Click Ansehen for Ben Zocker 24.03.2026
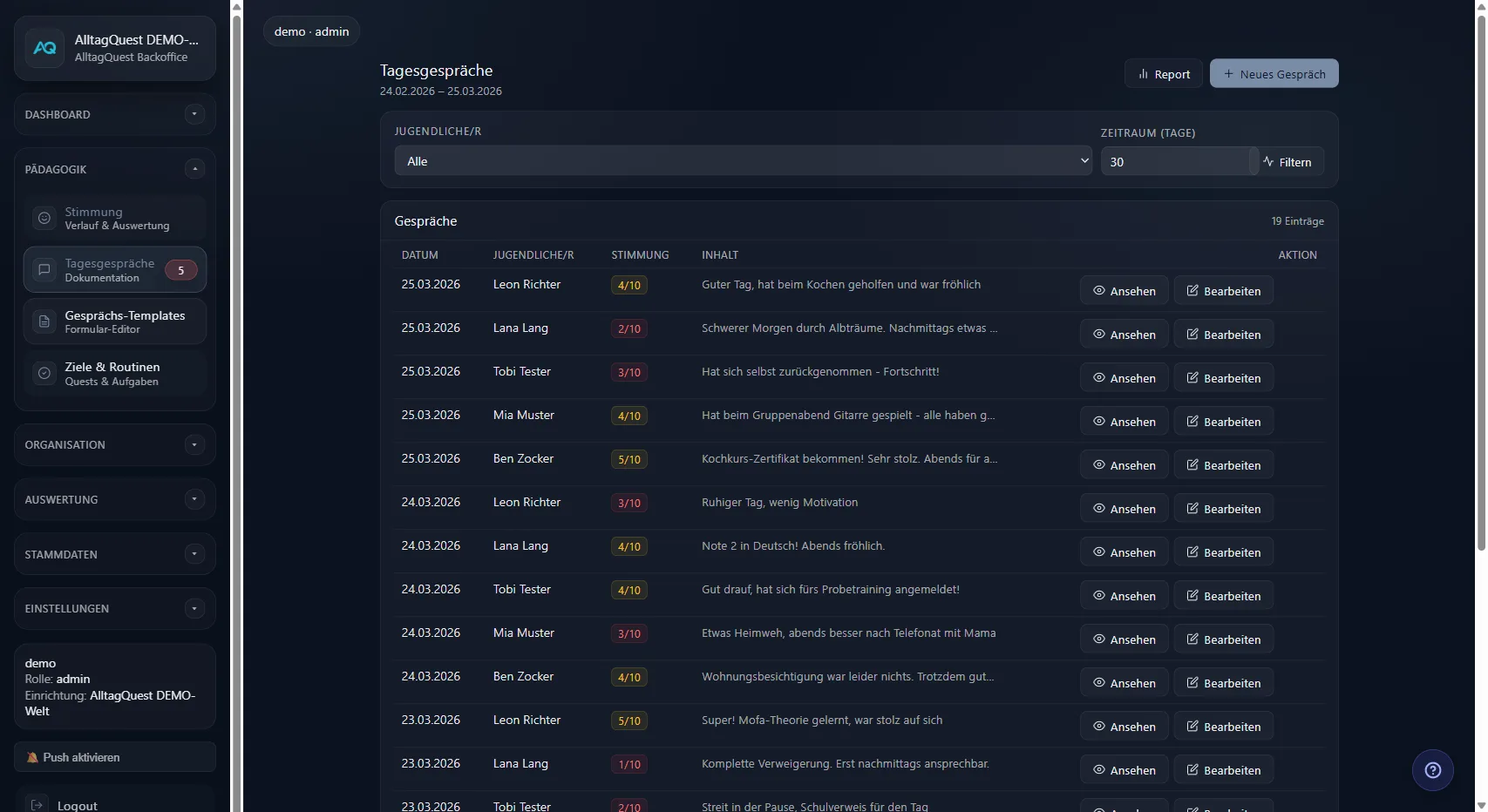Image resolution: width=1488 pixels, height=812 pixels. coord(1124,683)
